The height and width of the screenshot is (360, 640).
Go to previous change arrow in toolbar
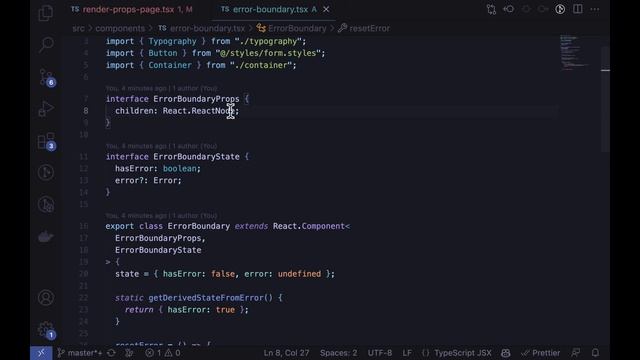tap(509, 9)
